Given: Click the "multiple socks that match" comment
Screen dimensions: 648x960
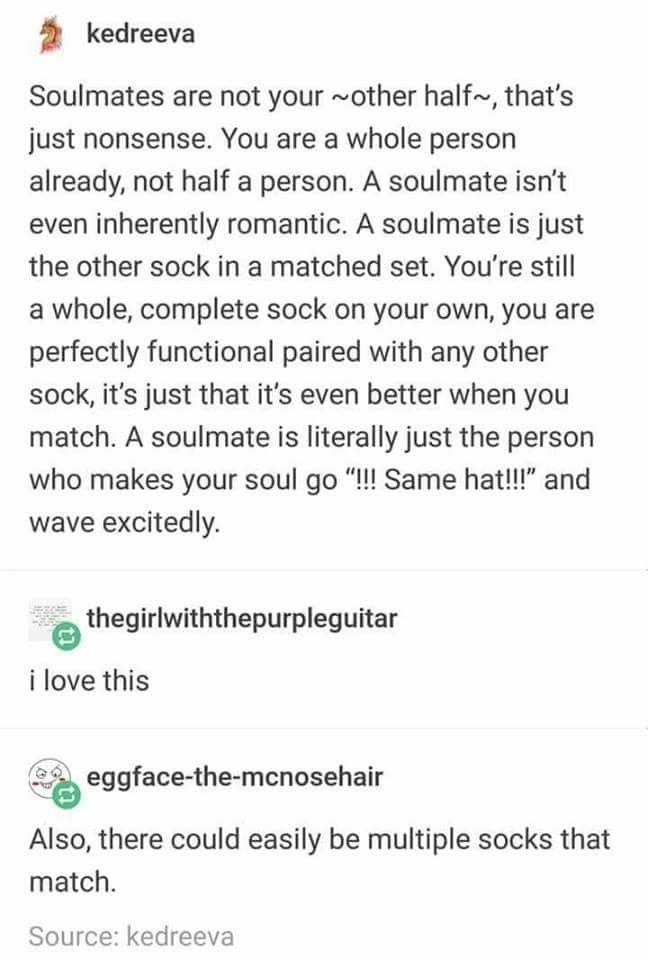Looking at the screenshot, I should pos(319,860).
